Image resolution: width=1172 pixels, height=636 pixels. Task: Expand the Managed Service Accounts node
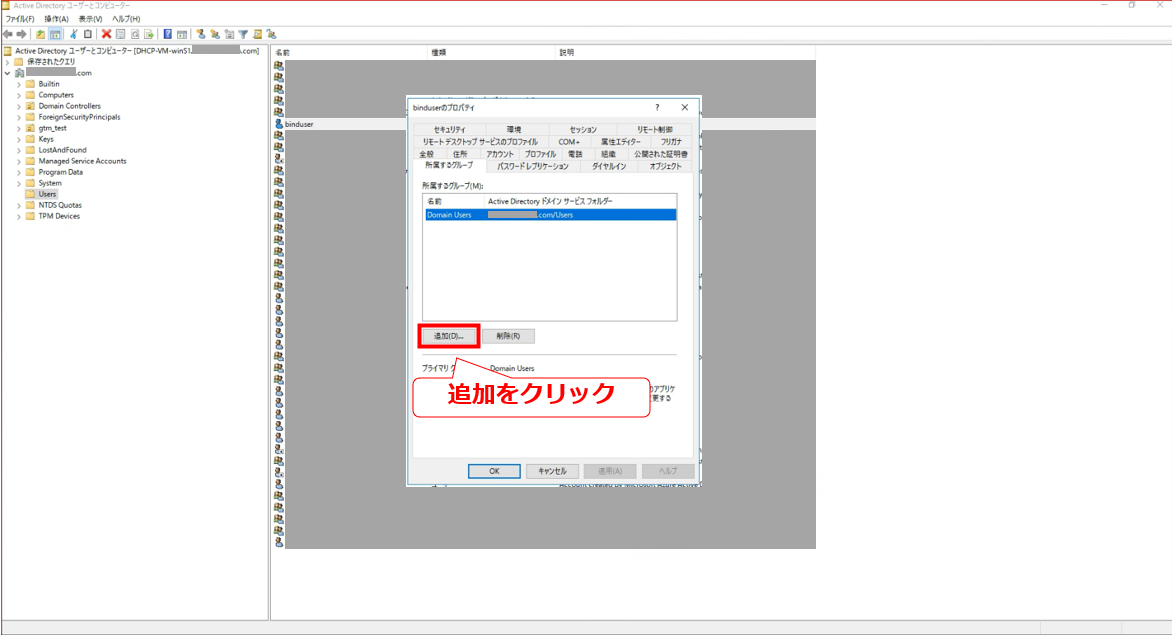click(18, 161)
